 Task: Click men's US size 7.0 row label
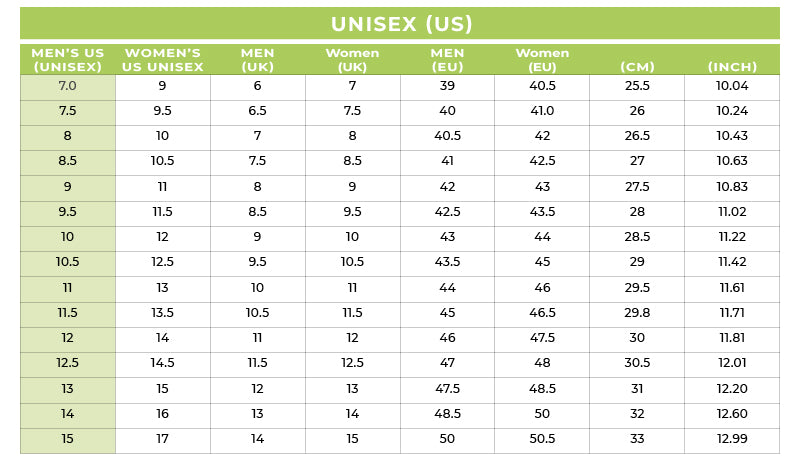67,86
